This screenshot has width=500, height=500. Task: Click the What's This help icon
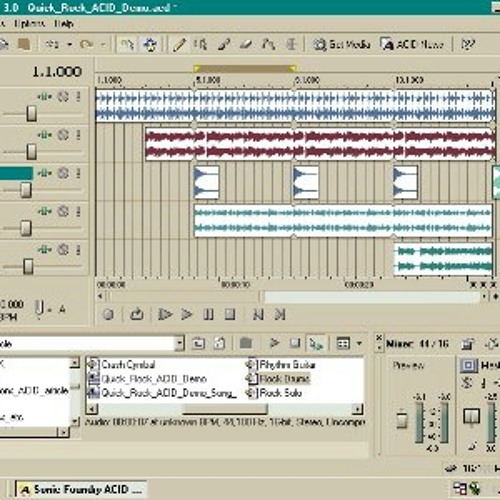click(468, 44)
